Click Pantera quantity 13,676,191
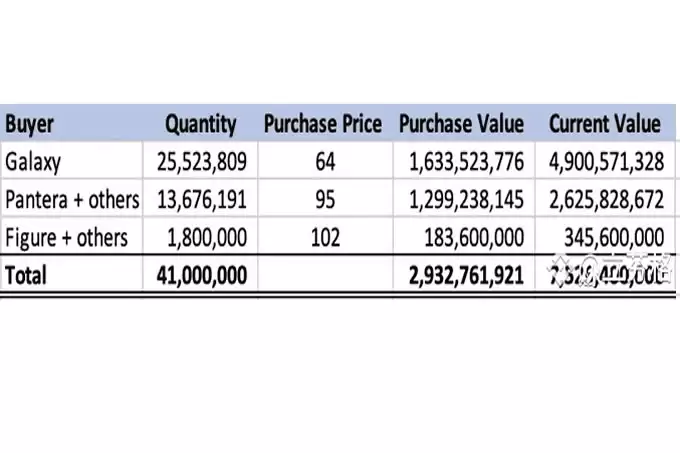Viewport: 680px width, 453px height. tap(202, 200)
